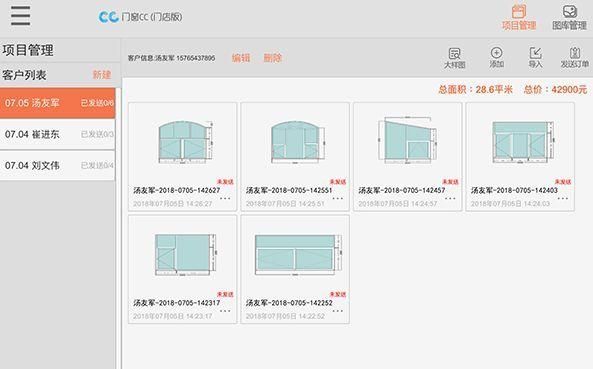Open thumbnail of 汤友军-2018-0705-142252

coord(298,254)
